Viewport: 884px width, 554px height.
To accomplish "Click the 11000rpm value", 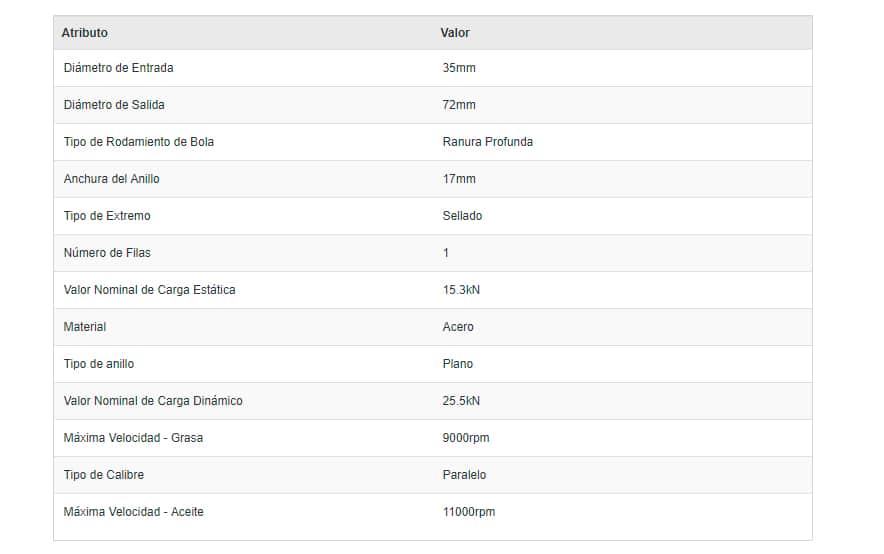I will tap(468, 512).
